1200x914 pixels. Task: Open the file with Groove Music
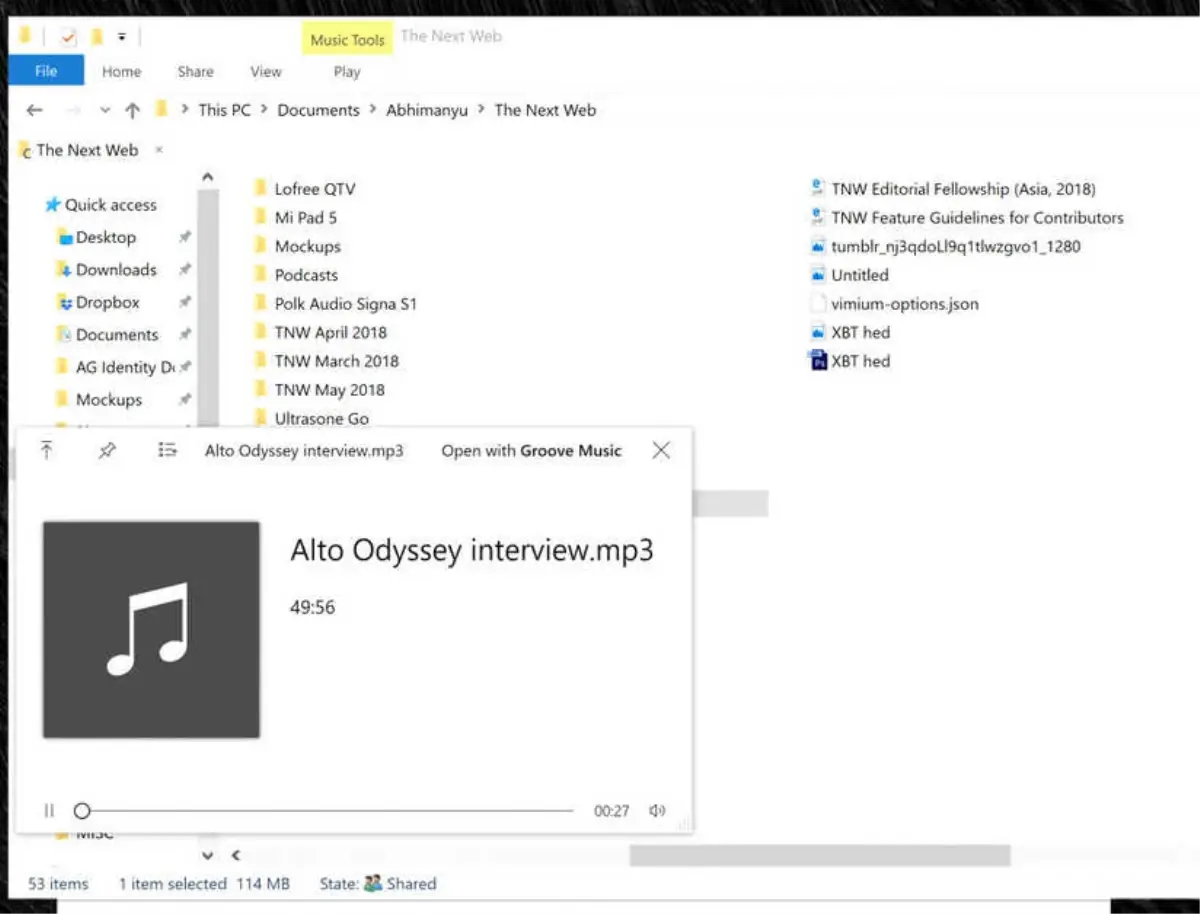click(x=530, y=450)
